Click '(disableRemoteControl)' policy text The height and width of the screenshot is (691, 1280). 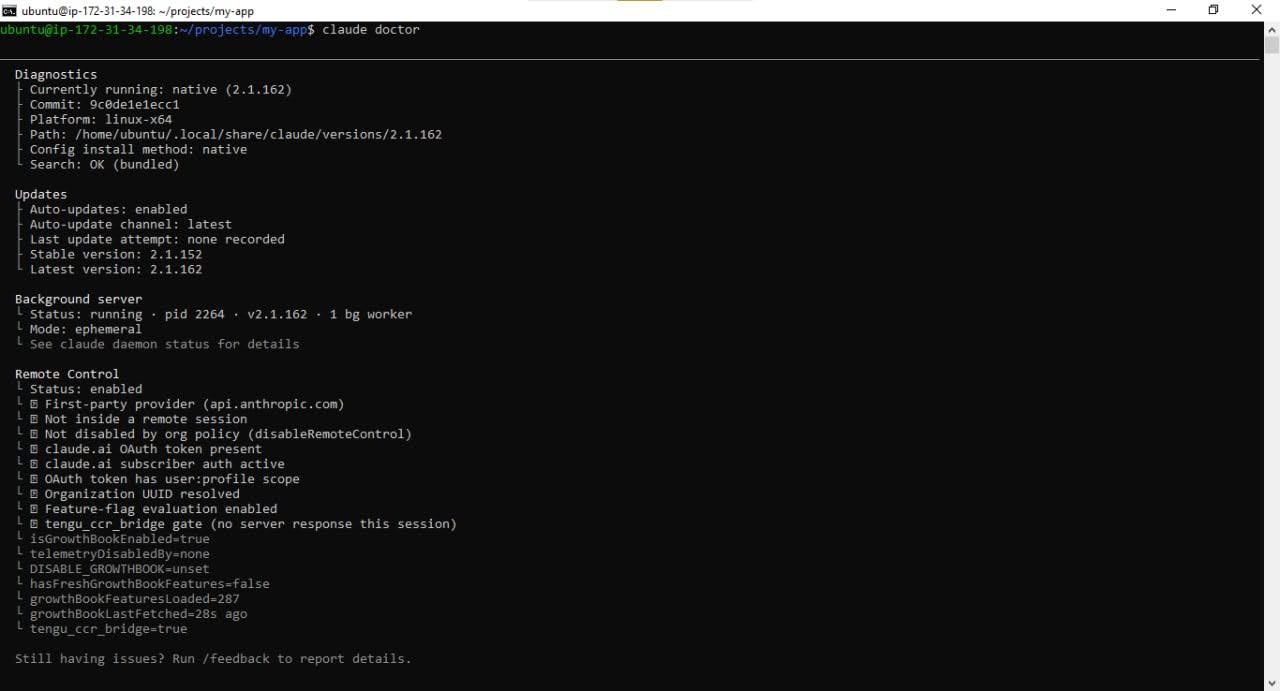coord(329,435)
